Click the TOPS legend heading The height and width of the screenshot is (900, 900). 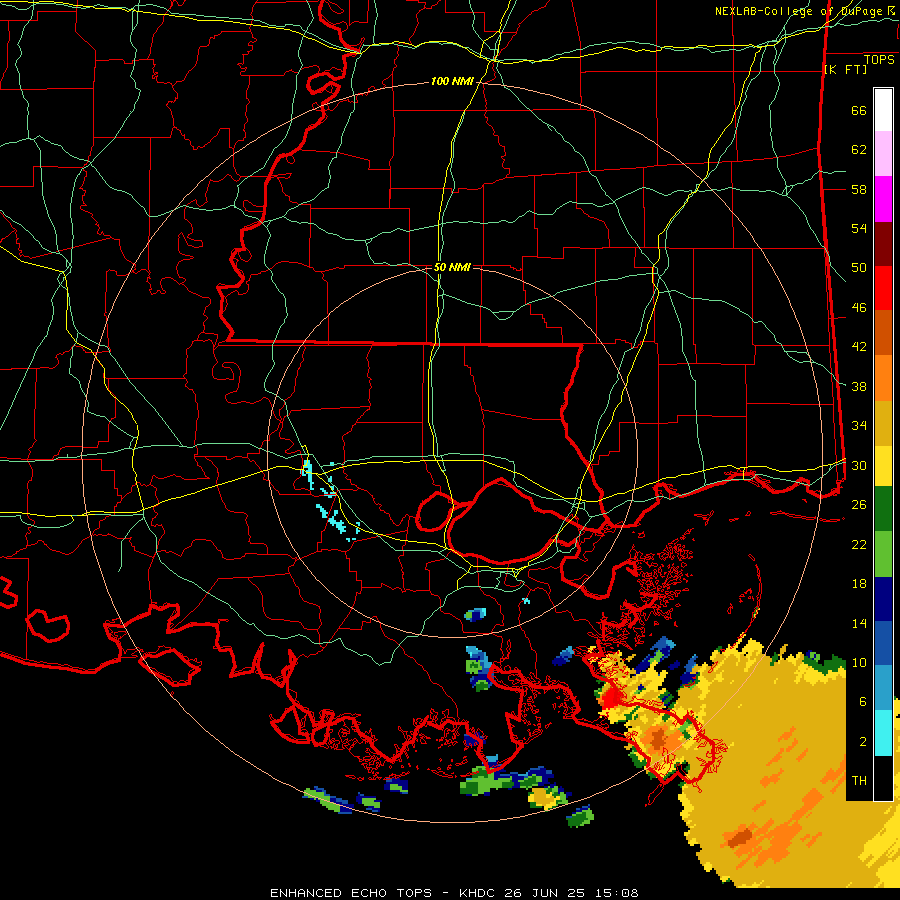coord(879,60)
